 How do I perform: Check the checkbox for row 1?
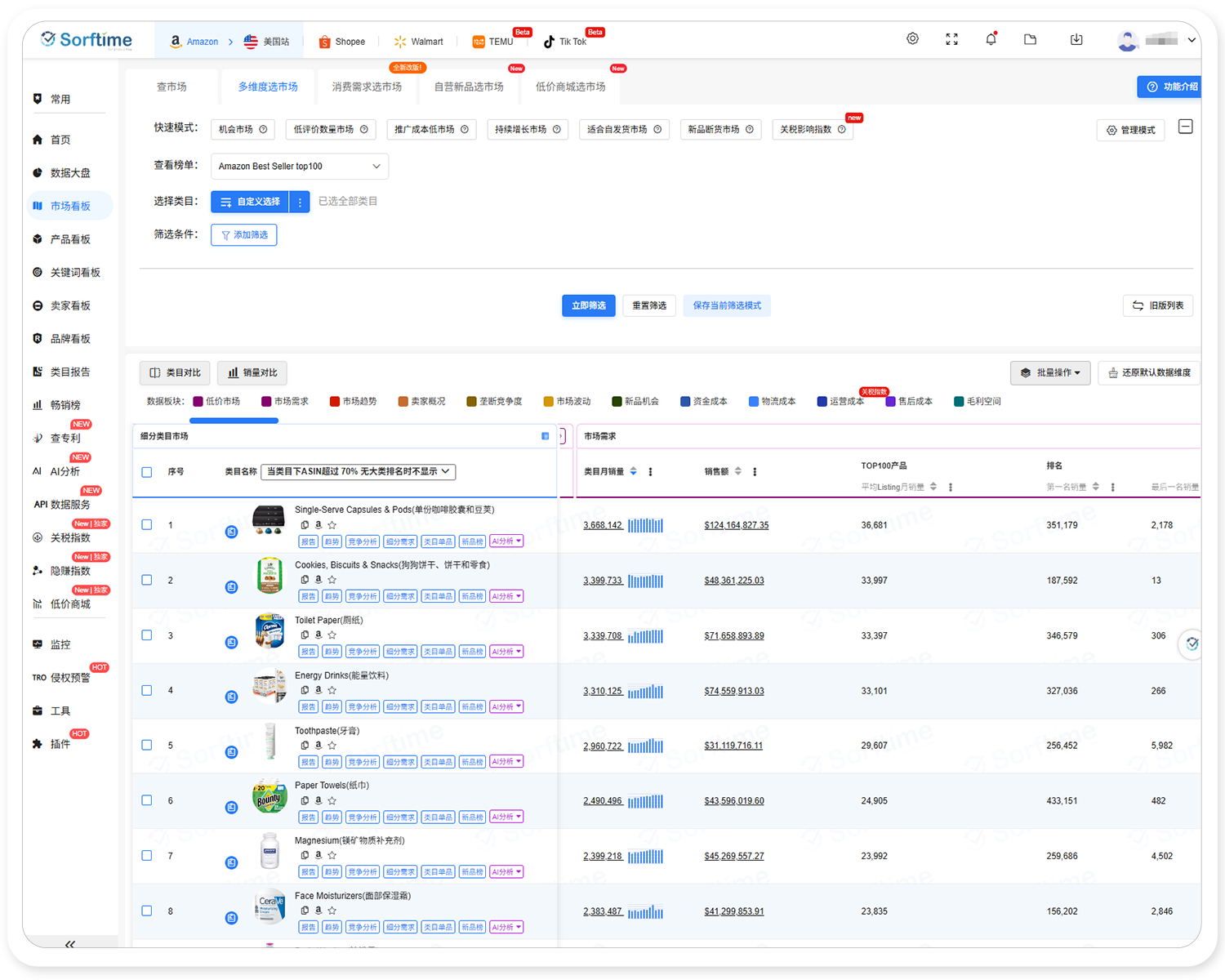[x=147, y=524]
